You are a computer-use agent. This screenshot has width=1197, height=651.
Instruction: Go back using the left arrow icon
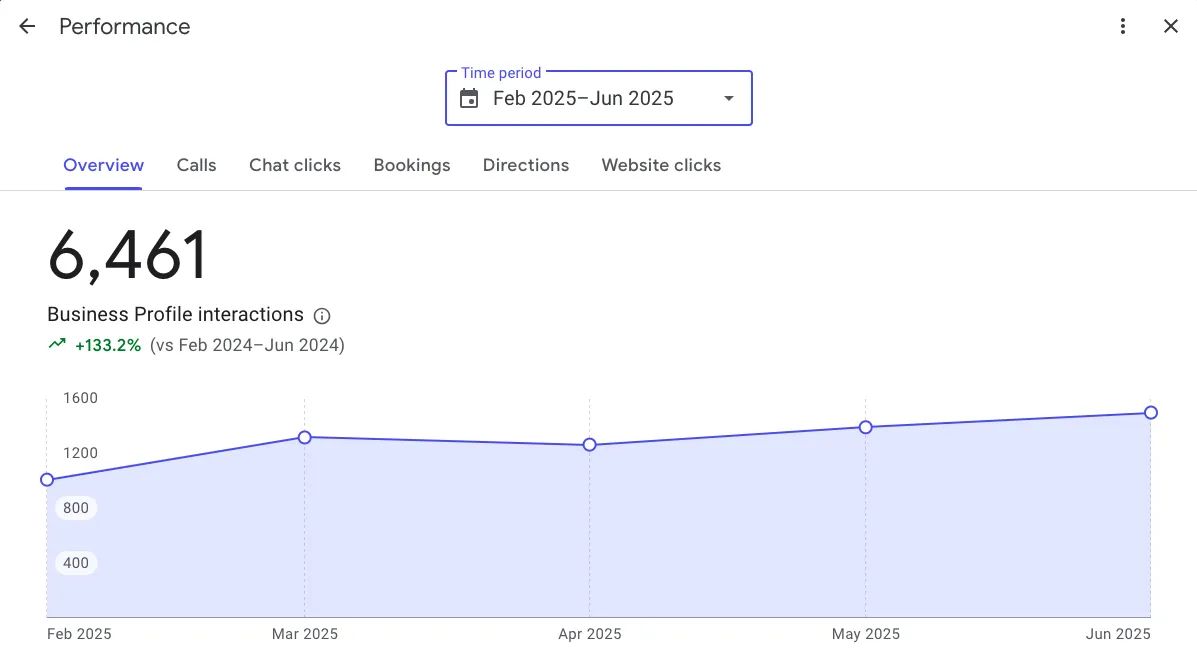(27, 27)
